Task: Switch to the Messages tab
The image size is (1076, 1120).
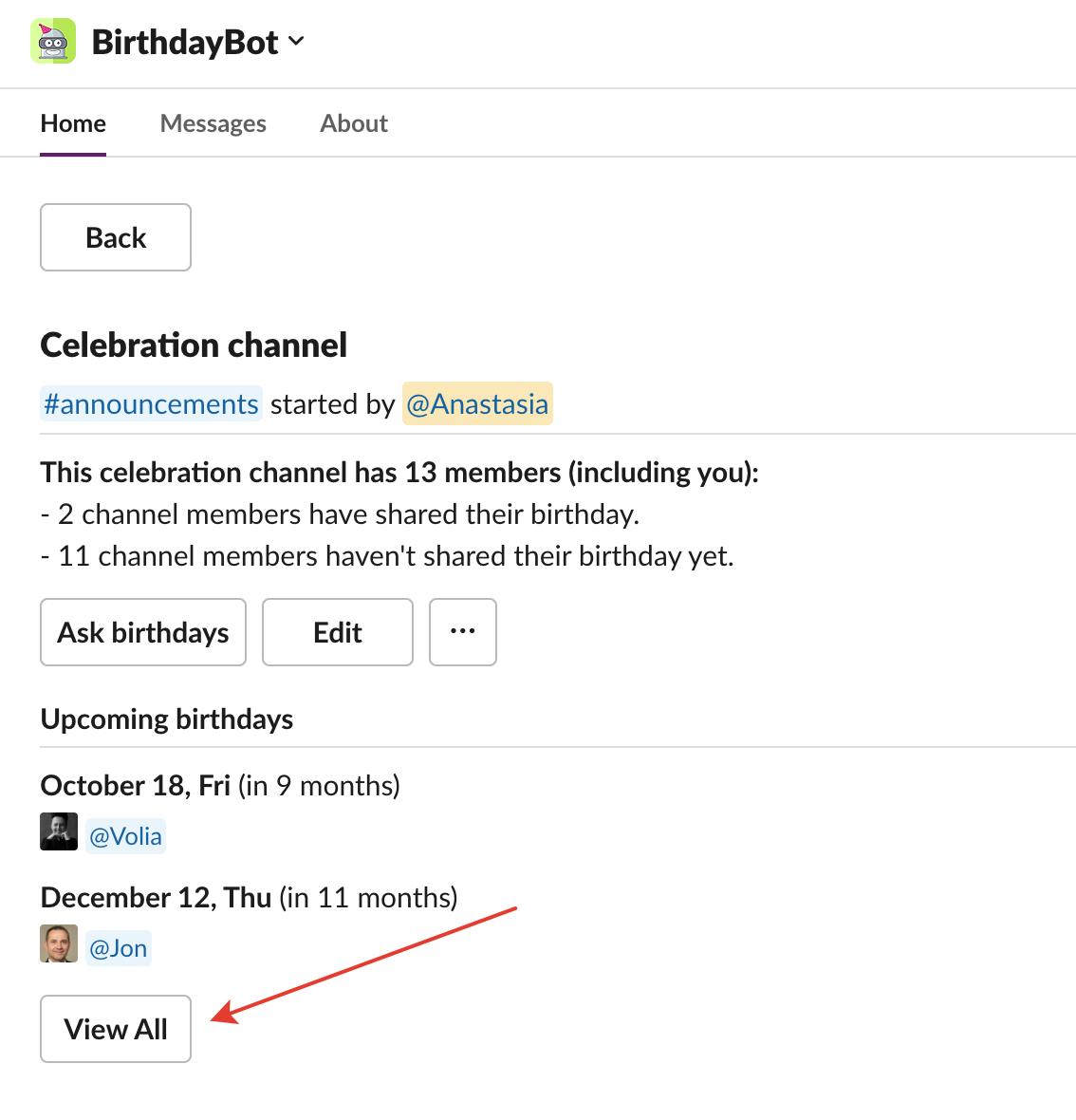Action: tap(213, 123)
